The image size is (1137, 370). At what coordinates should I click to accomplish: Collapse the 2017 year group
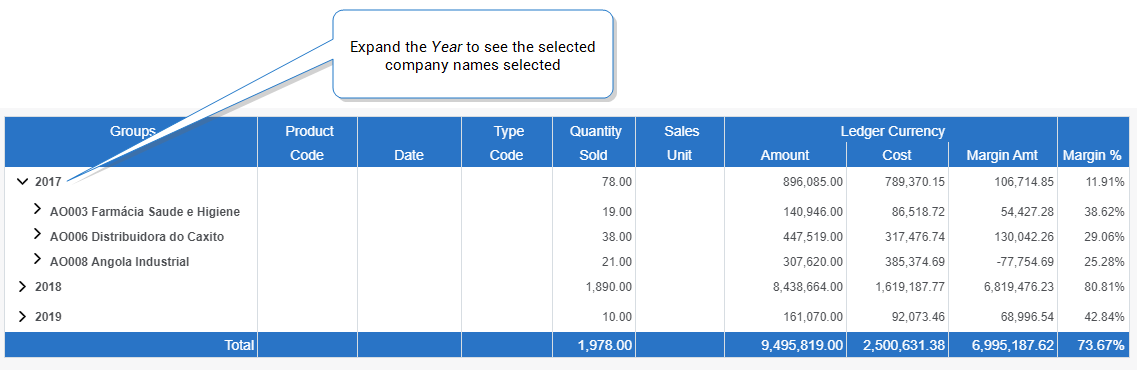[23, 182]
